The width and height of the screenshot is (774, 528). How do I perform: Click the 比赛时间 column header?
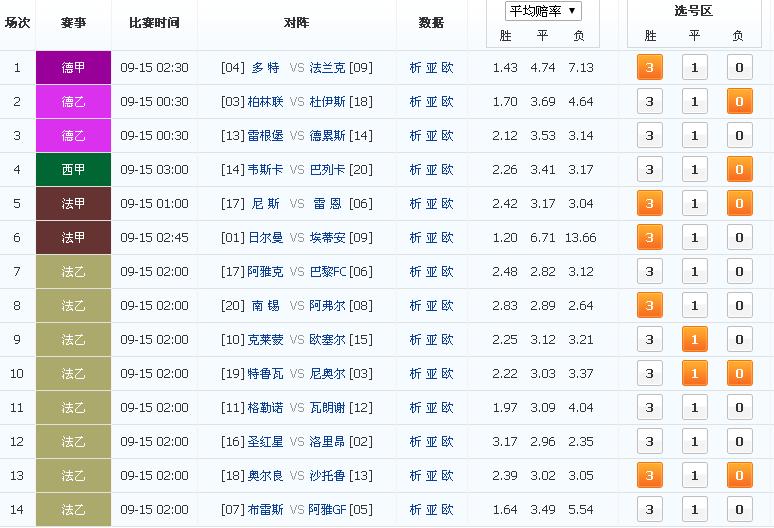[154, 23]
